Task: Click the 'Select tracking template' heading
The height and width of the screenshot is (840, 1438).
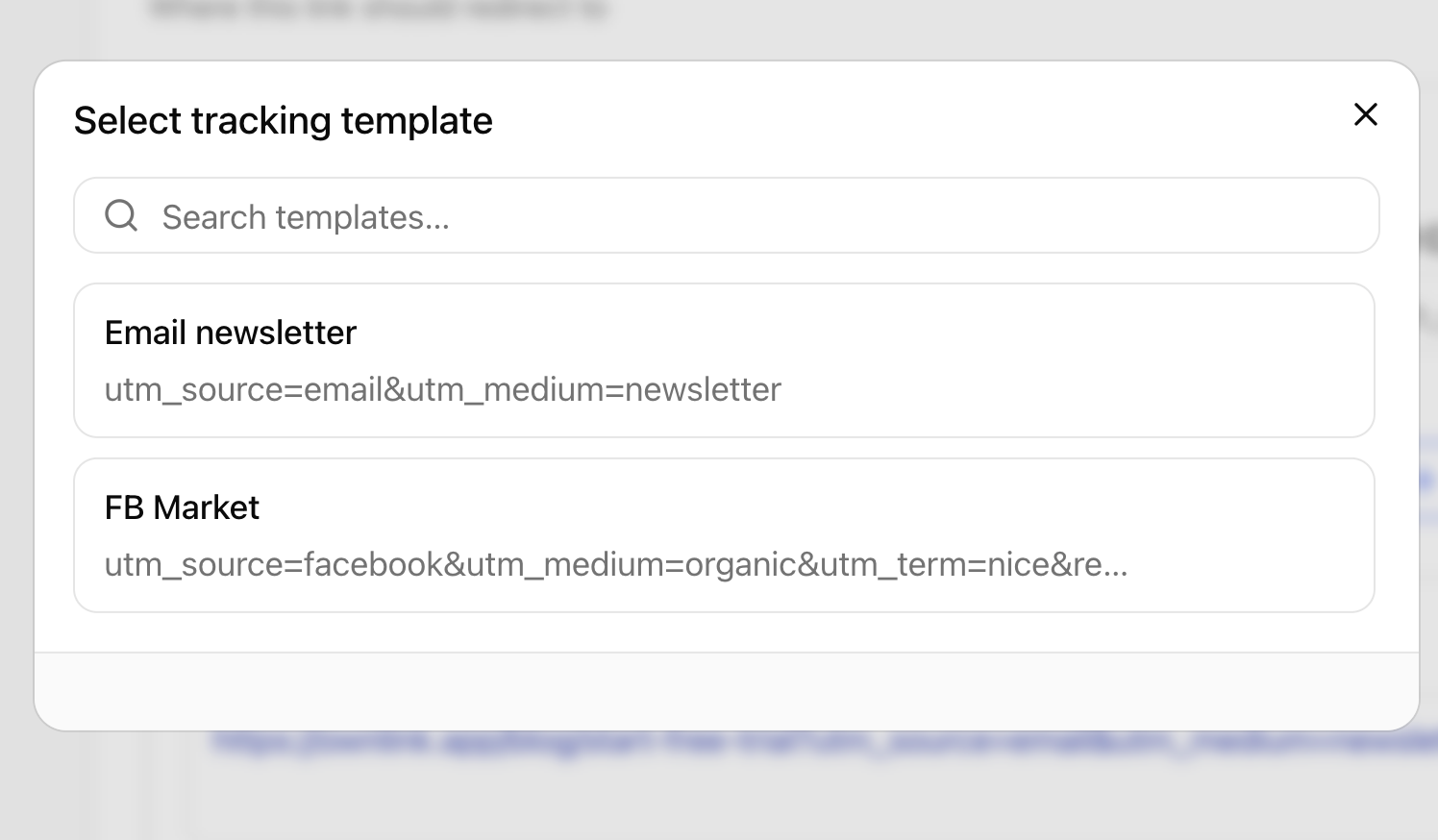Action: (x=284, y=121)
